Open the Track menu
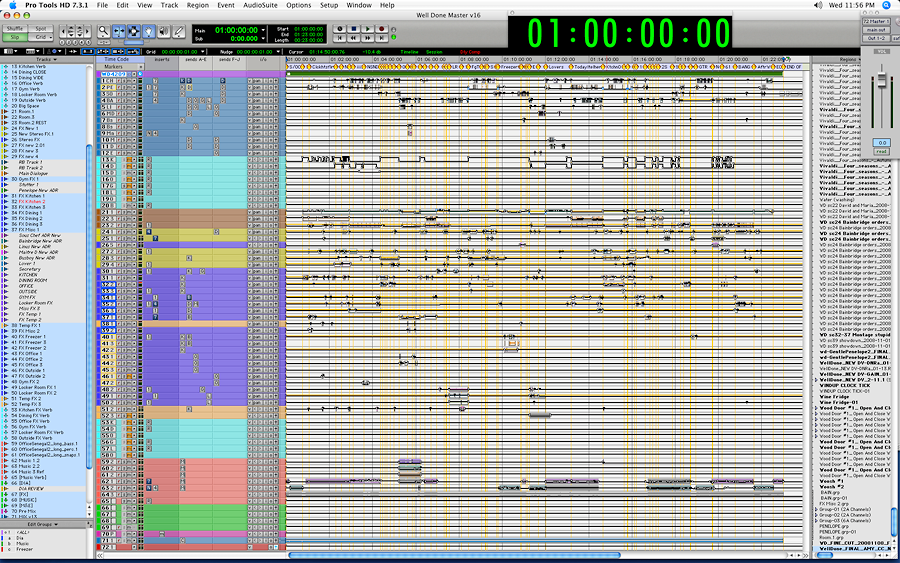 (169, 5)
